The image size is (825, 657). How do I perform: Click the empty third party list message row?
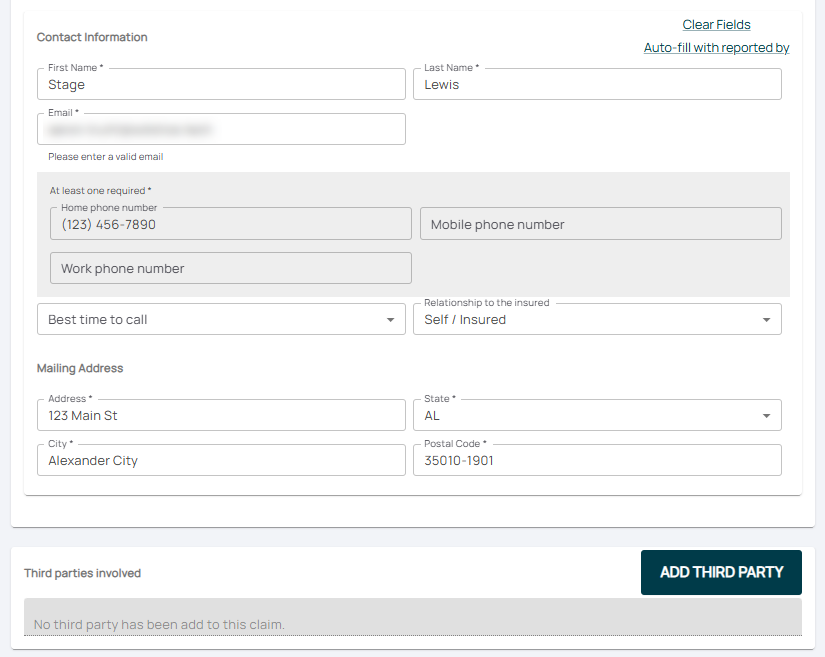click(x=412, y=624)
